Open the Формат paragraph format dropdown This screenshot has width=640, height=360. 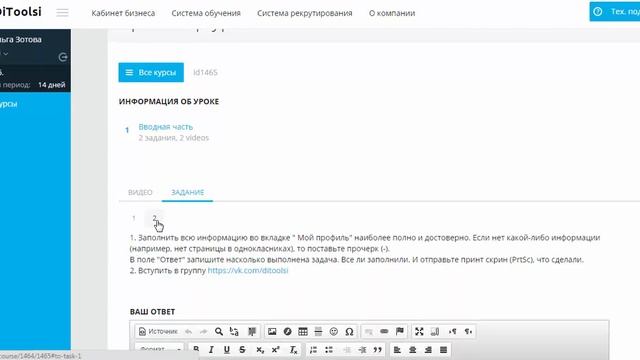click(x=160, y=350)
